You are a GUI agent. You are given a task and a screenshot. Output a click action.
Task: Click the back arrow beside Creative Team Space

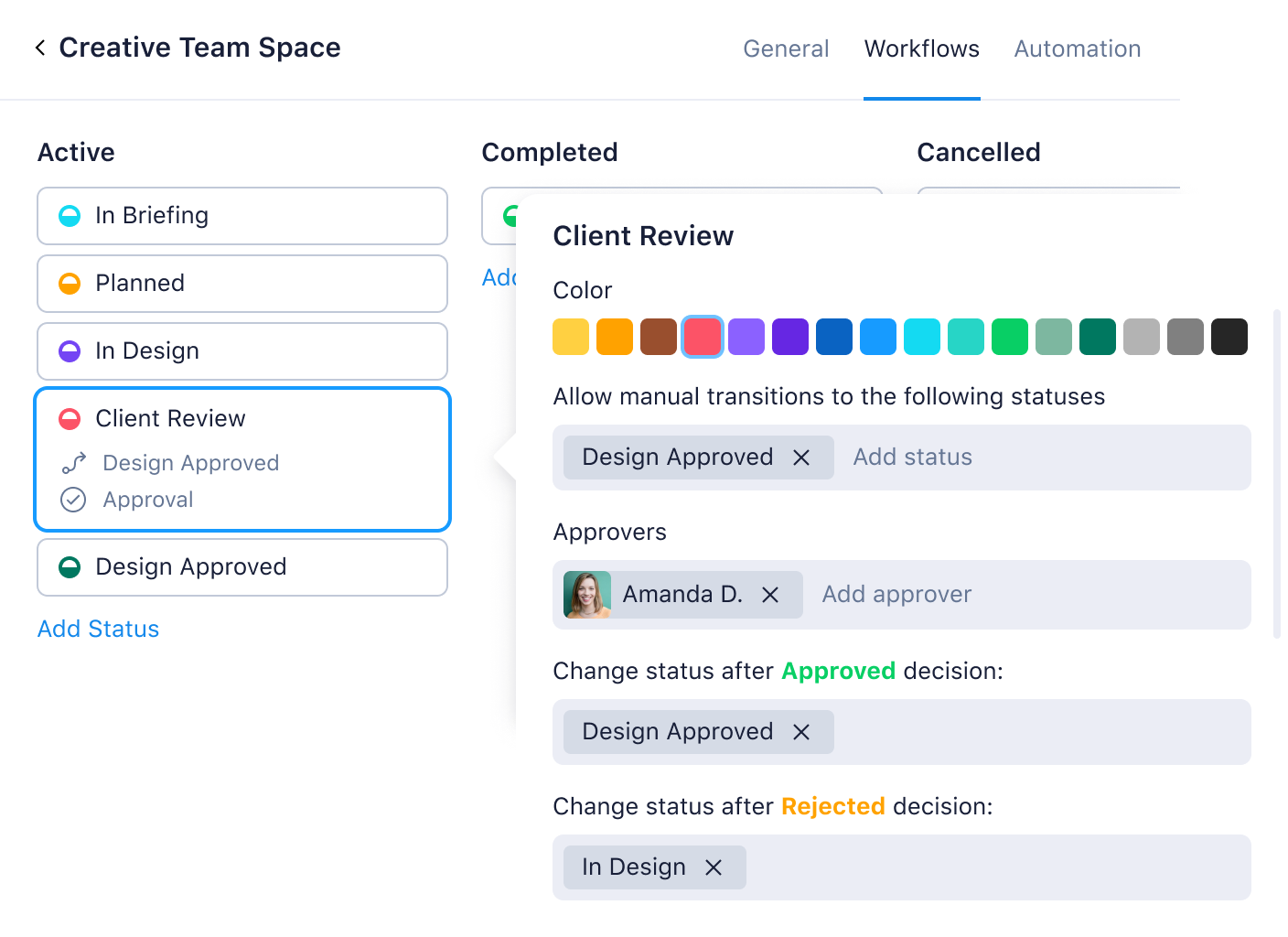pyautogui.click(x=39, y=47)
